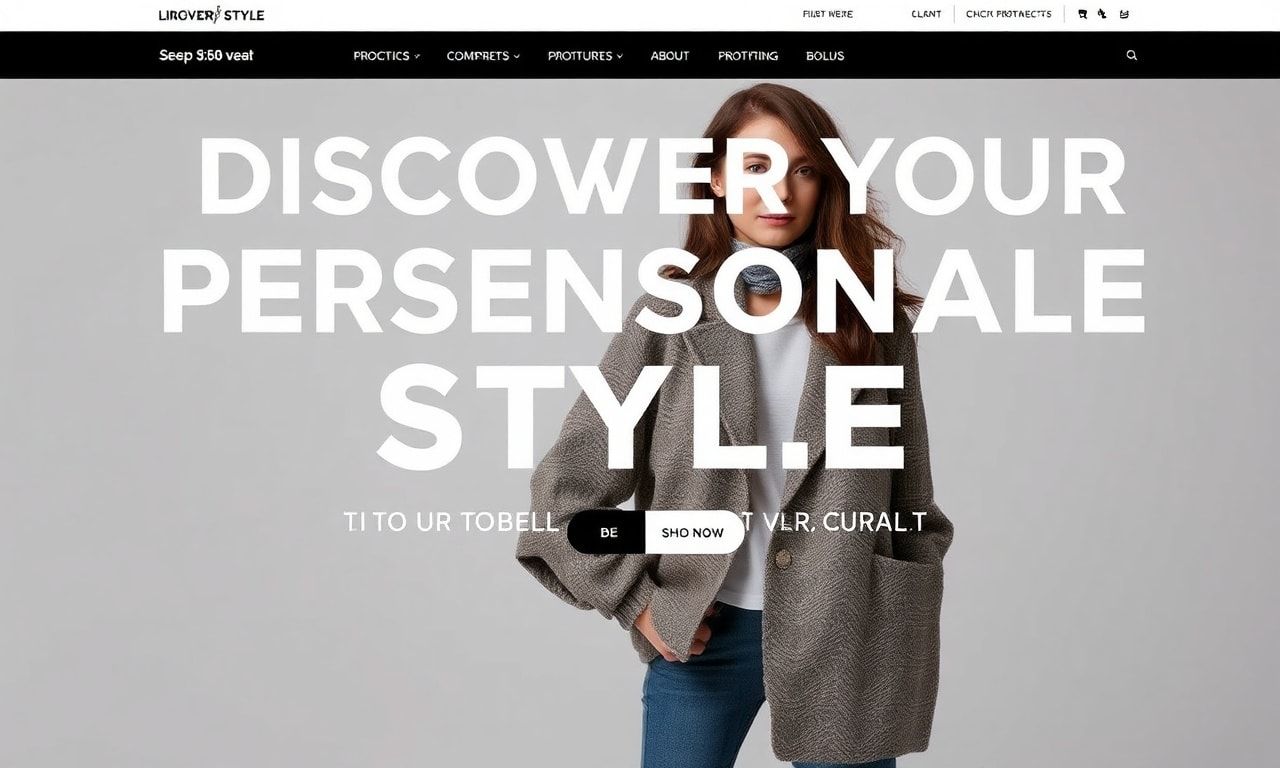Click the black BE button
This screenshot has width=1280, height=768.
coord(608,532)
